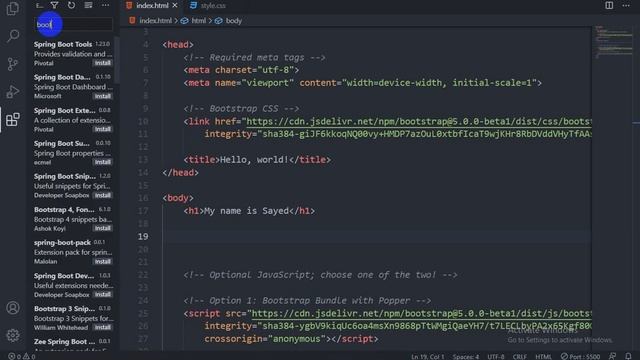This screenshot has width=640, height=360.
Task: Open the Run and Debug view
Action: point(13,91)
